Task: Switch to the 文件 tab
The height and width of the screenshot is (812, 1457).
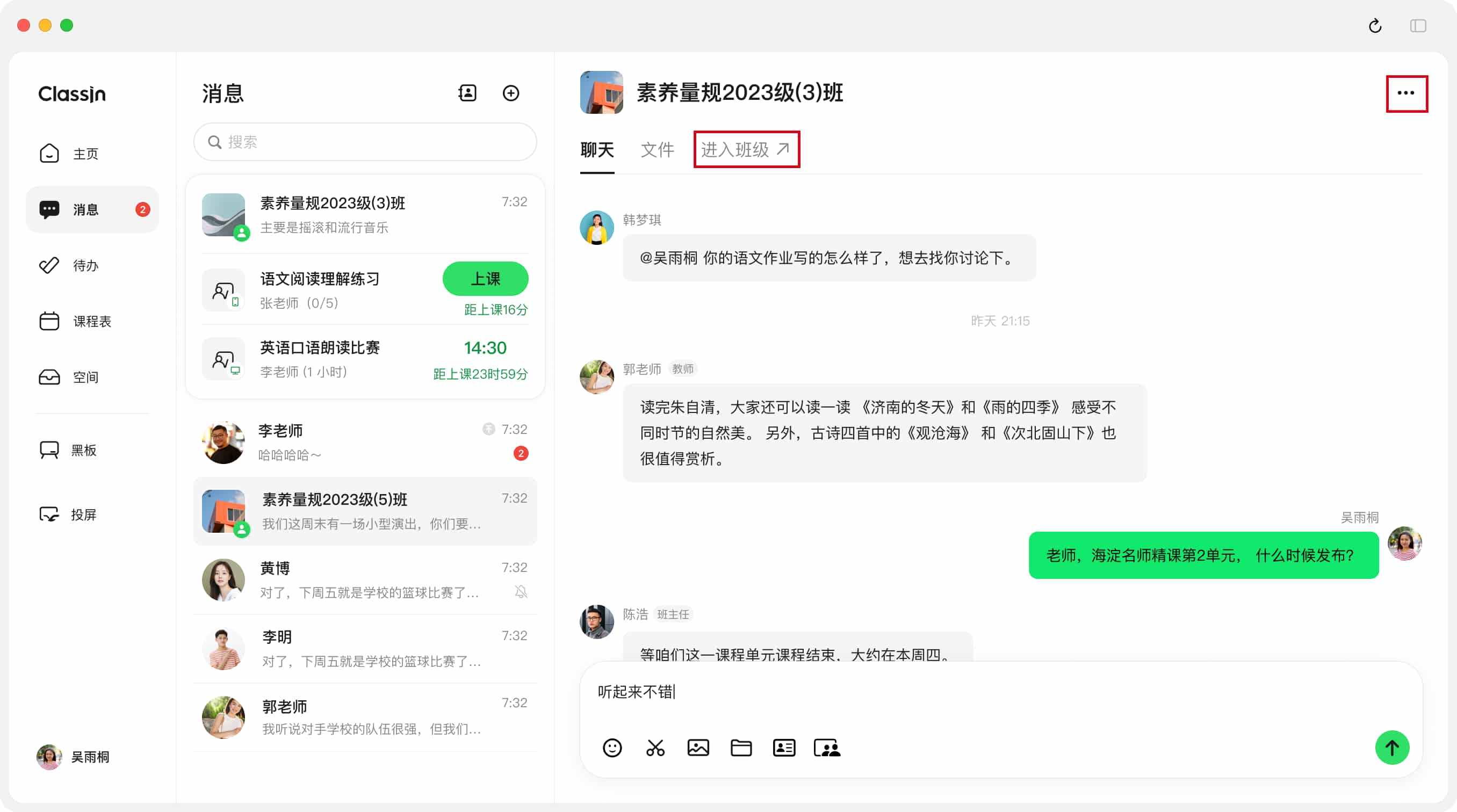Action: 657,150
